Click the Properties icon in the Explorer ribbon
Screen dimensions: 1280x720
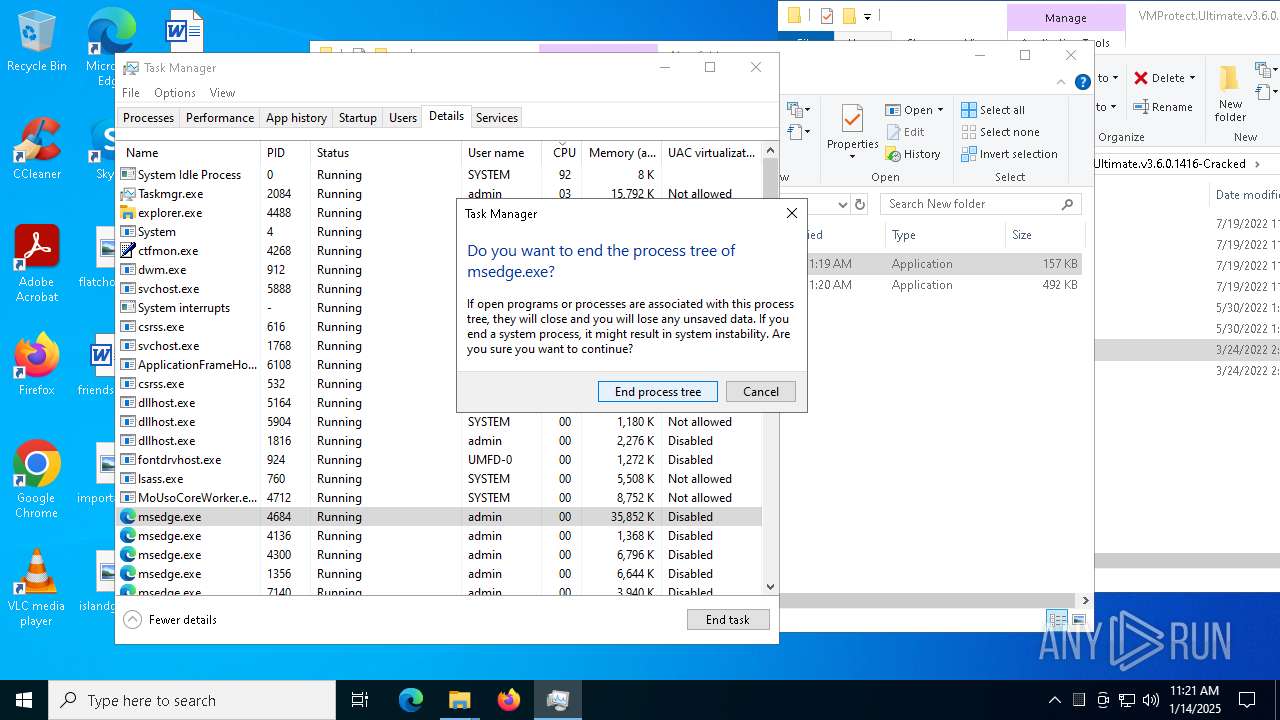pos(852,119)
